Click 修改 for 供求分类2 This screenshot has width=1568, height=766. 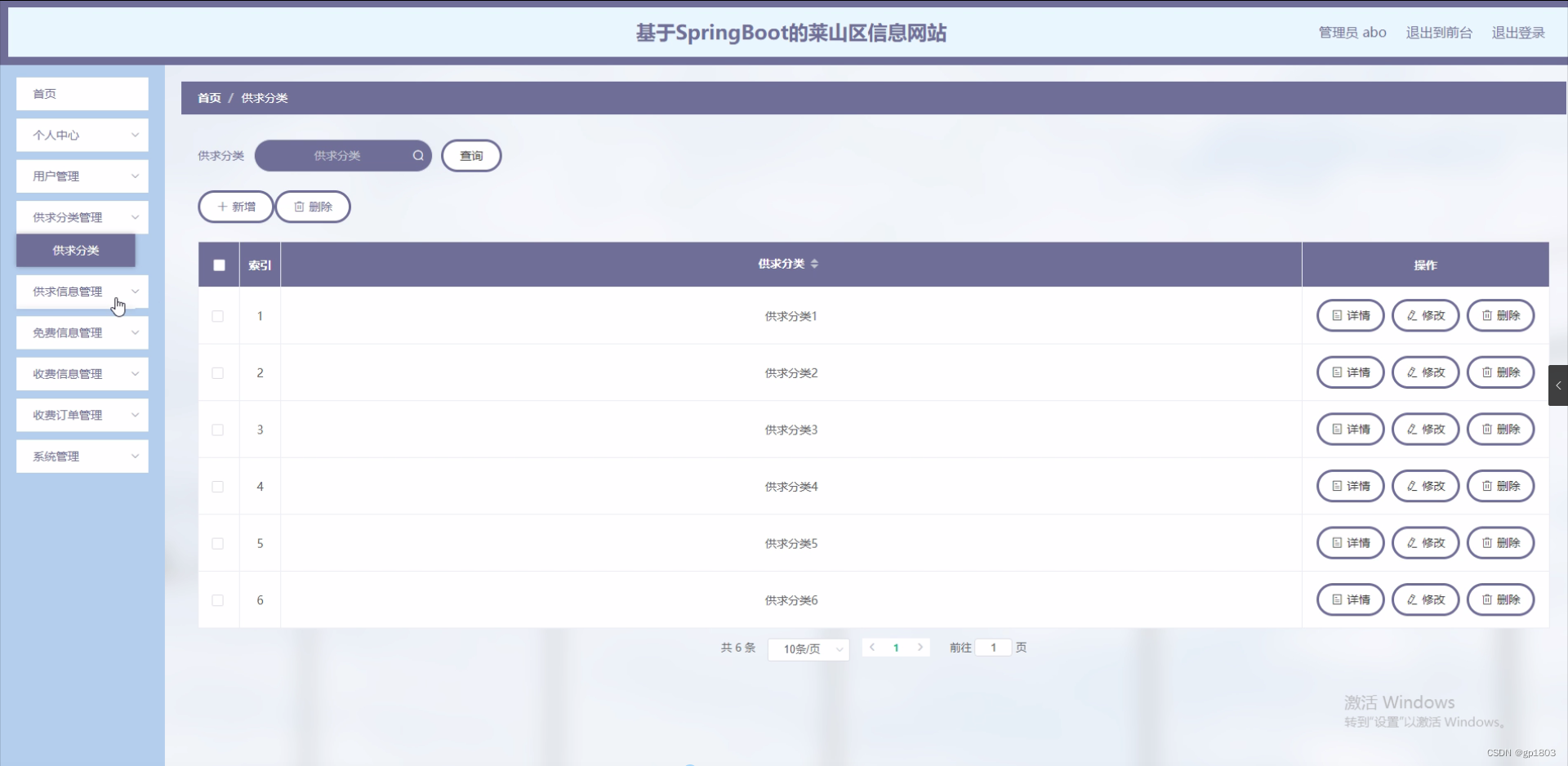[x=1426, y=372]
